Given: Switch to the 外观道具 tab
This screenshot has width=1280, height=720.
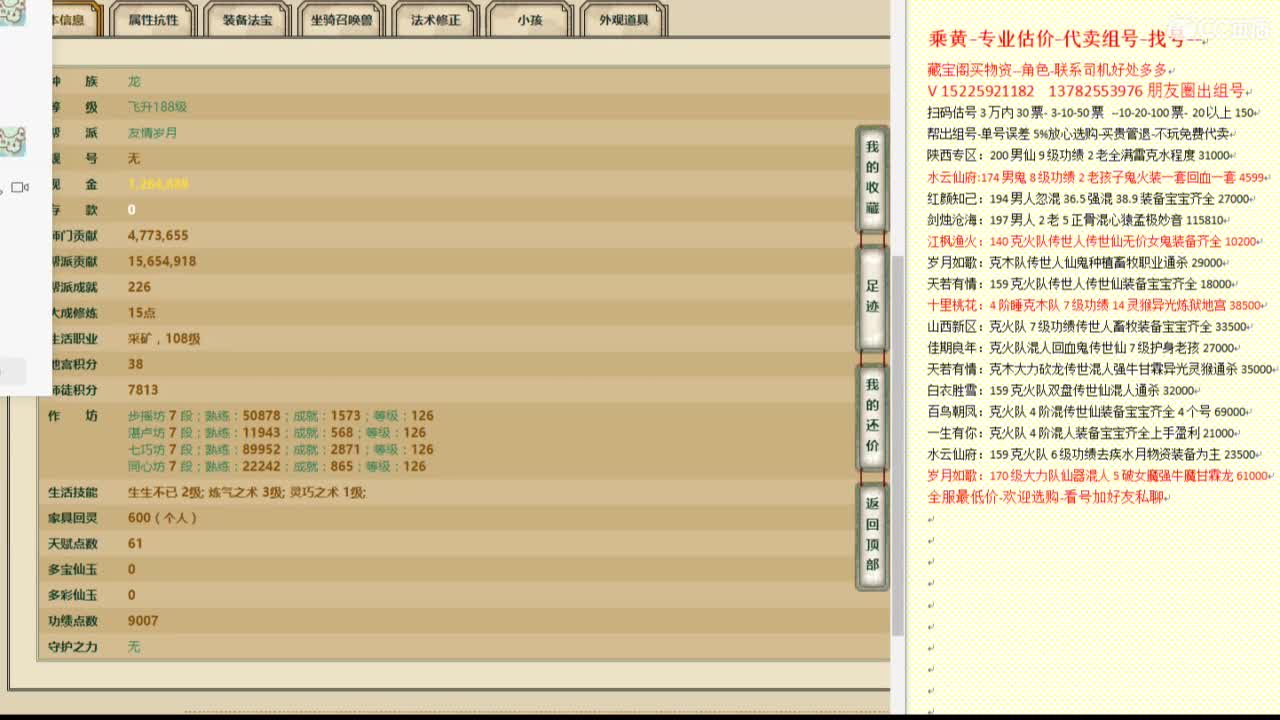Looking at the screenshot, I should click(624, 19).
